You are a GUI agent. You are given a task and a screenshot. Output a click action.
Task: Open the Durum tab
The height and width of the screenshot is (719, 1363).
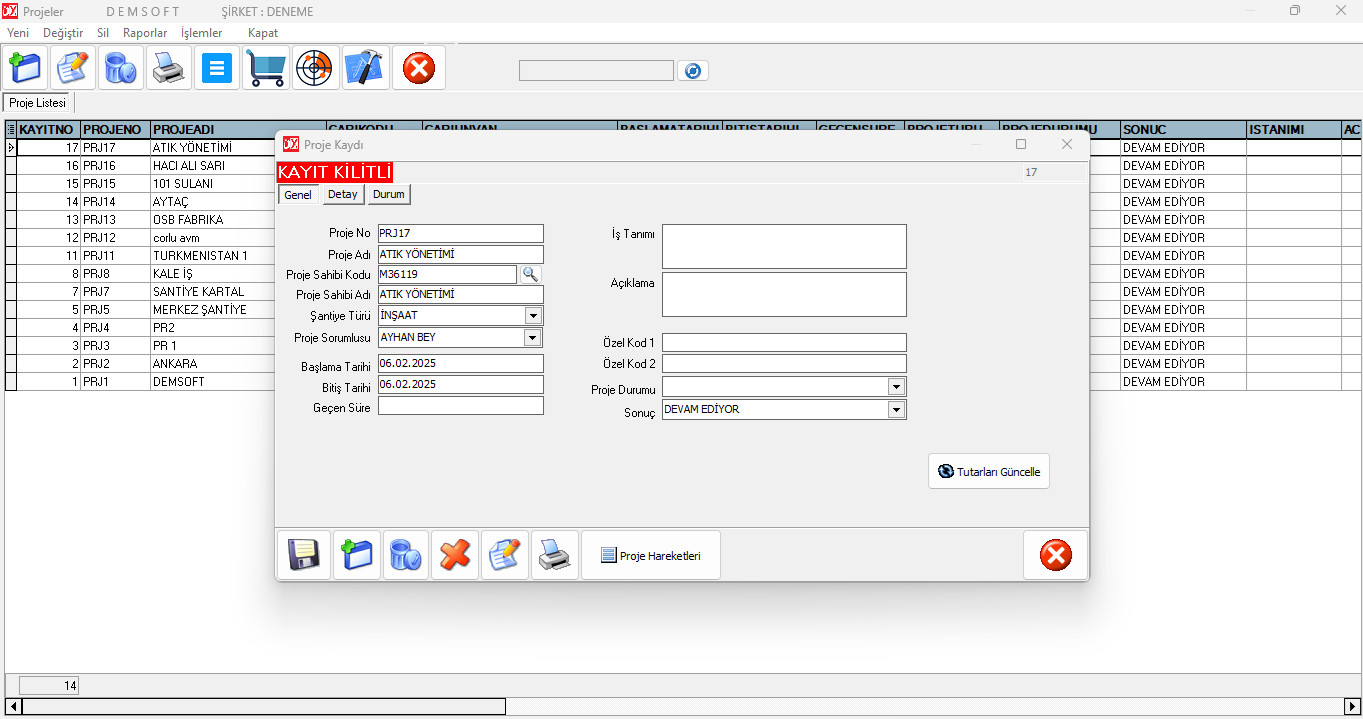[389, 195]
